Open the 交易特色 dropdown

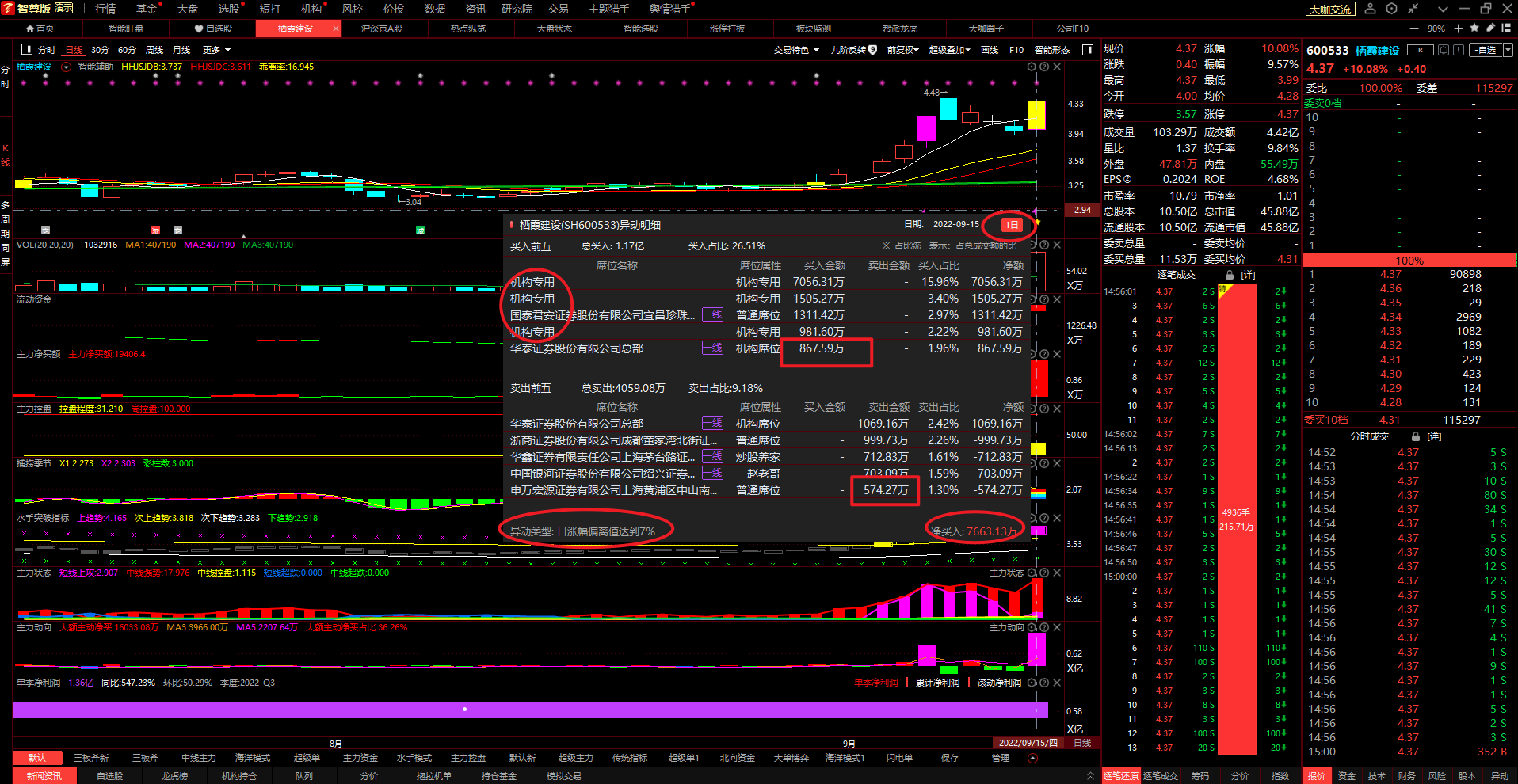(796, 50)
